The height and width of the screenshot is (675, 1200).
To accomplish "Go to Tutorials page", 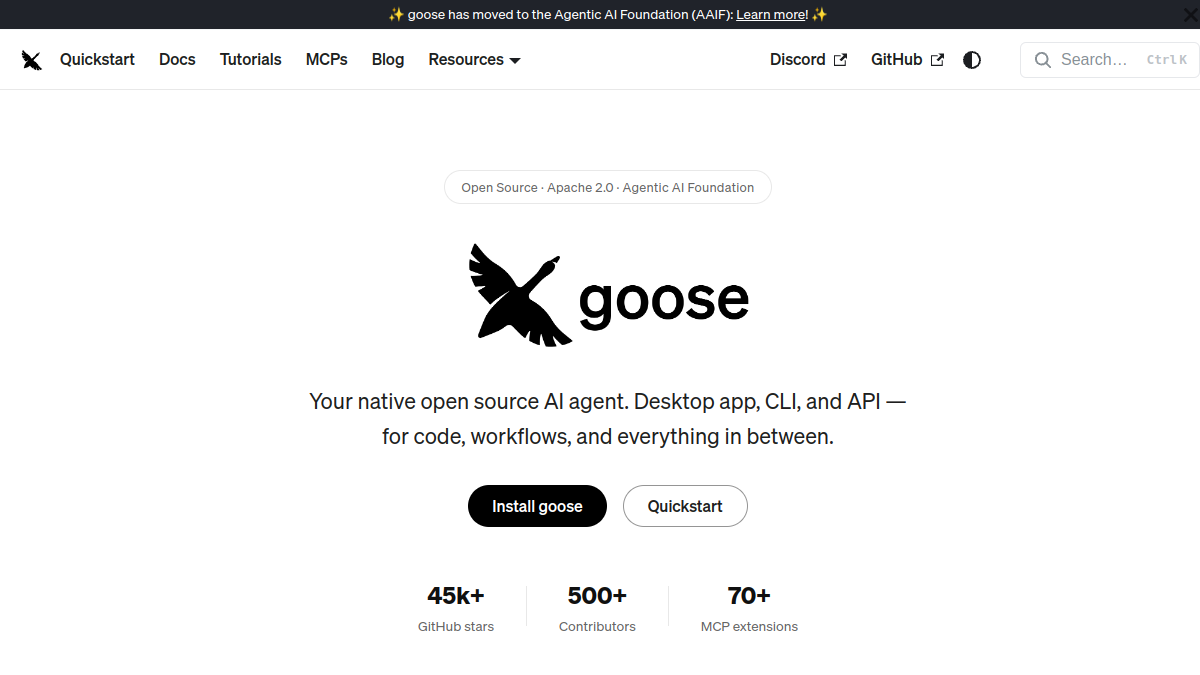I will pyautogui.click(x=251, y=60).
